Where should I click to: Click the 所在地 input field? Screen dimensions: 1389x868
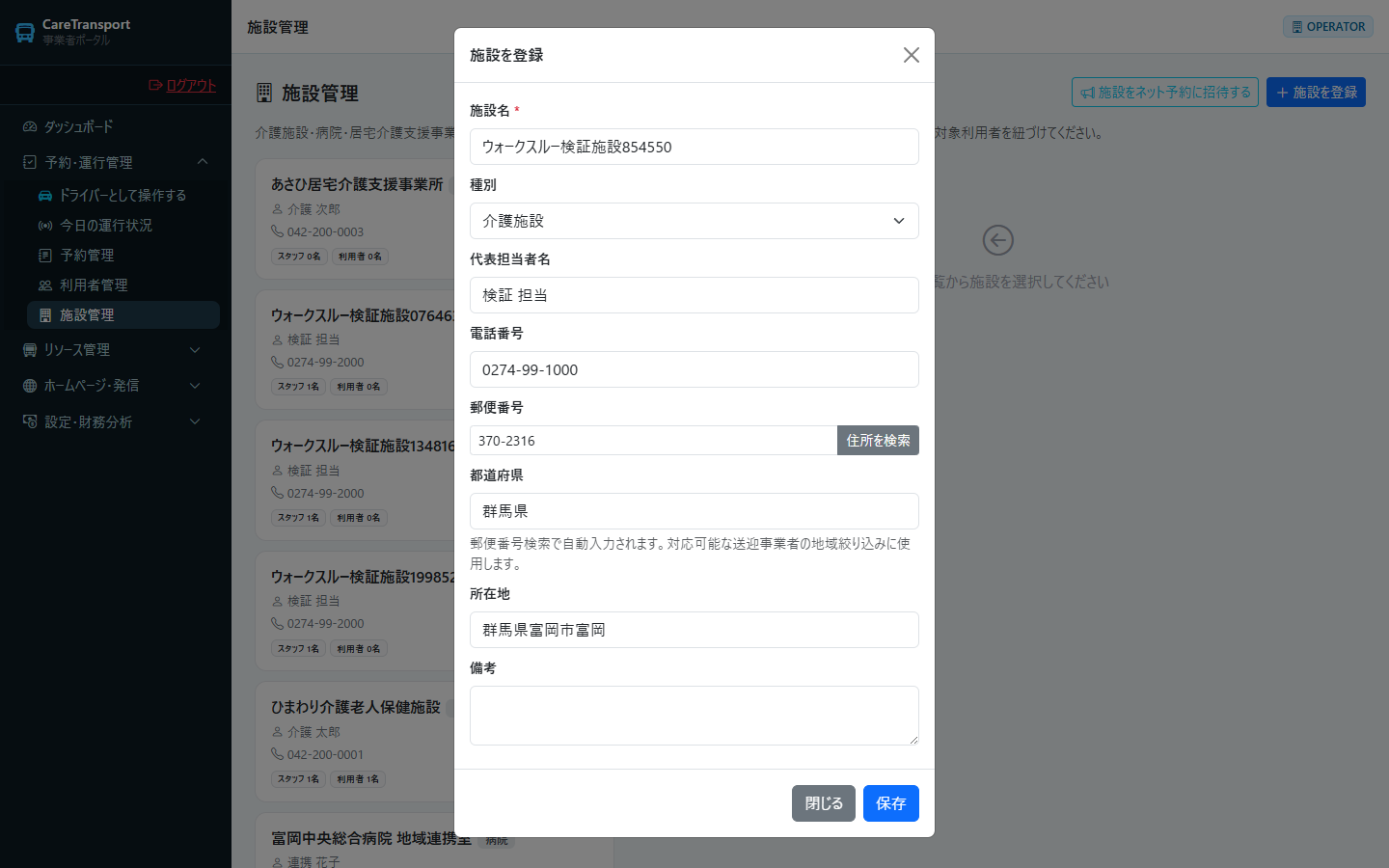click(694, 630)
